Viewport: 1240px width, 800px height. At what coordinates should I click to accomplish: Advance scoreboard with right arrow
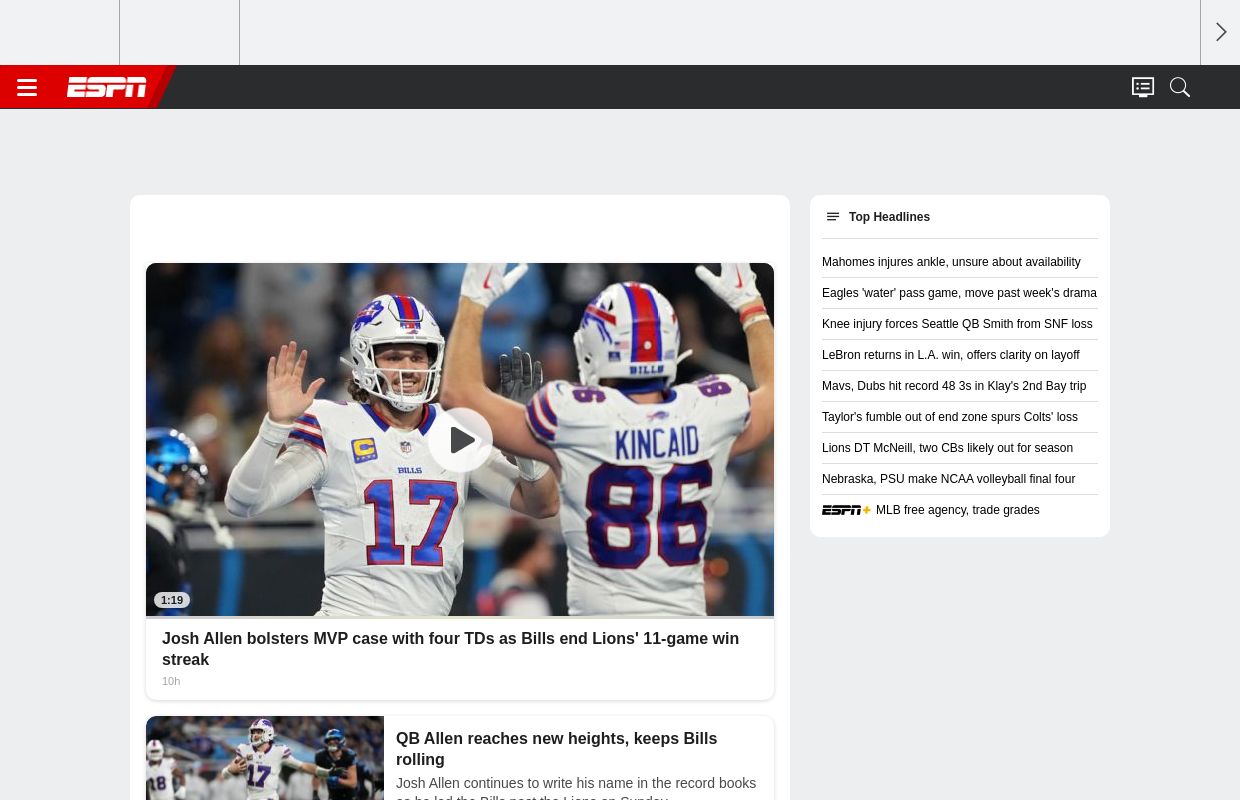1221,32
